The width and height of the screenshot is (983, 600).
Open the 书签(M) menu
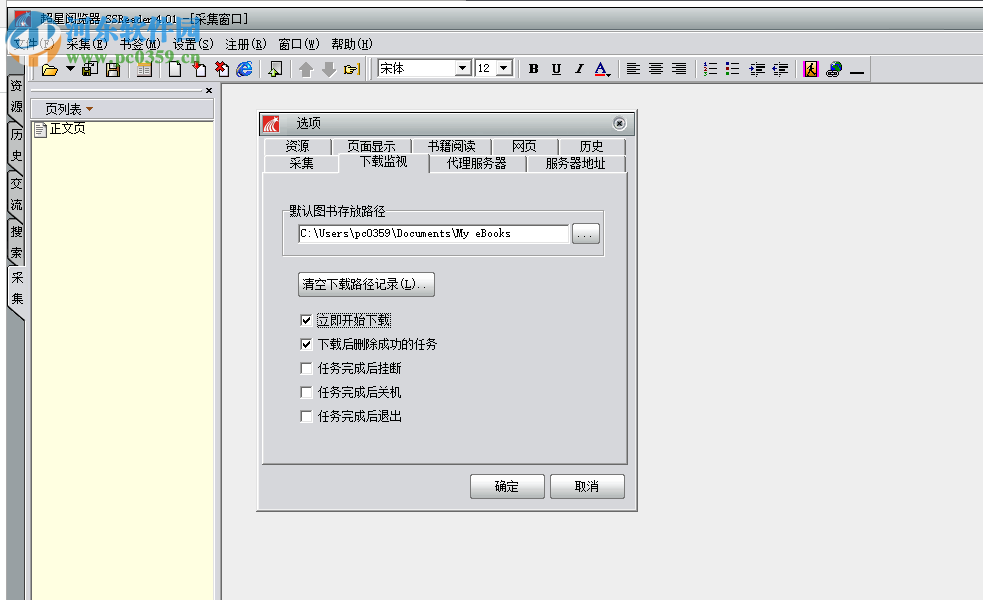(140, 44)
